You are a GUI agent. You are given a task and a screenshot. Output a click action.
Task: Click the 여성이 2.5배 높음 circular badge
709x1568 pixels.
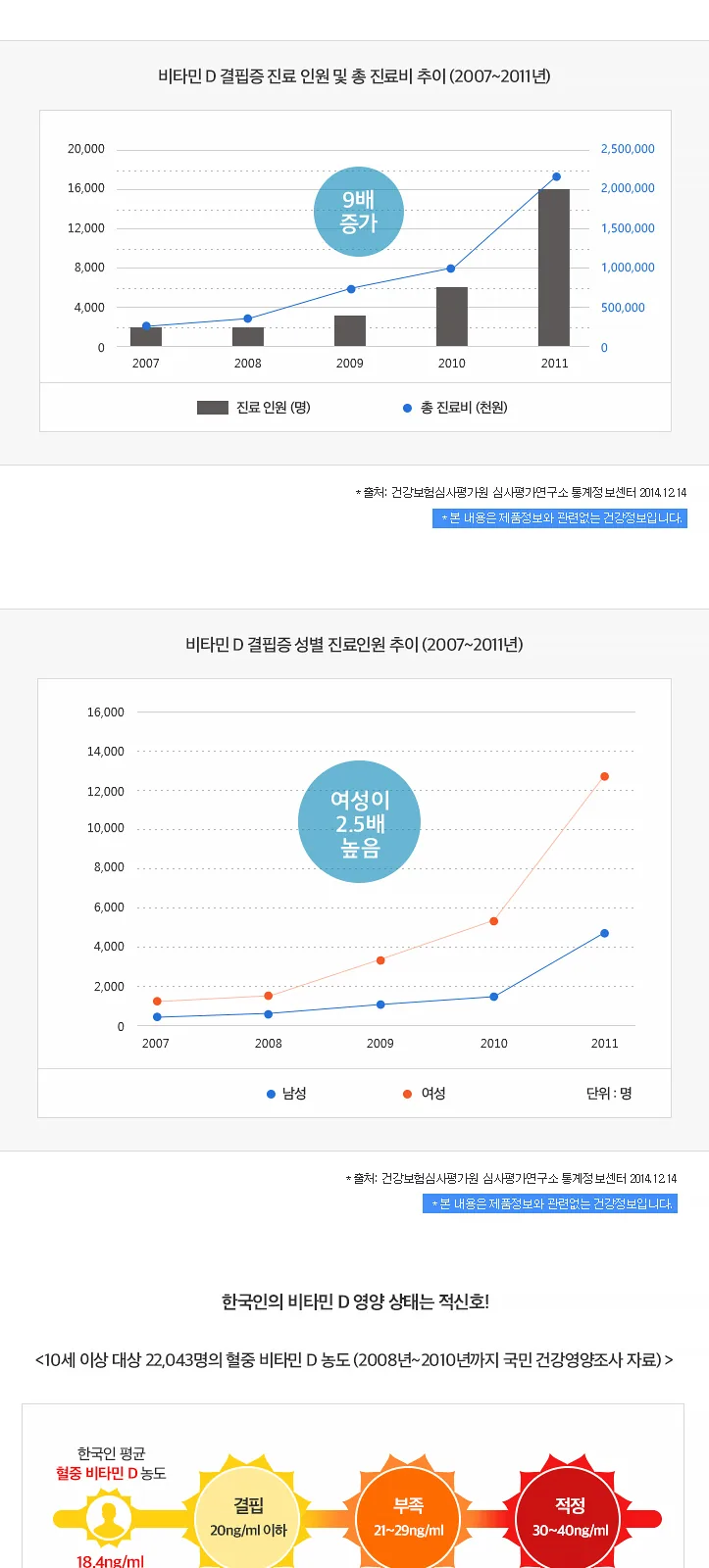[359, 822]
